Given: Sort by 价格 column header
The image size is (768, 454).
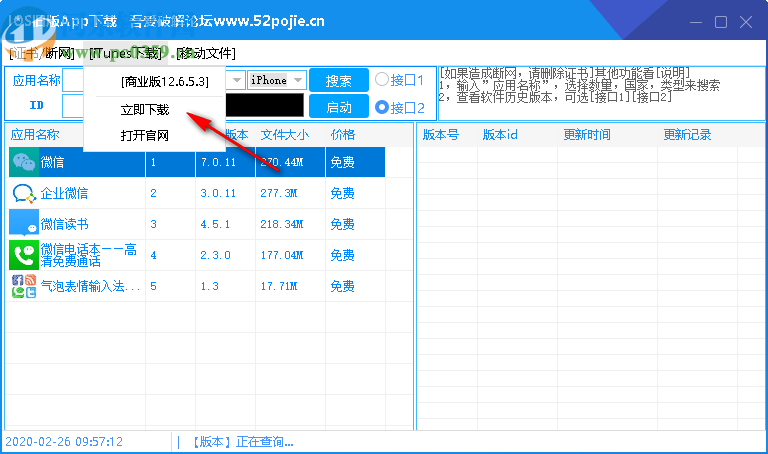Looking at the screenshot, I should 342,135.
